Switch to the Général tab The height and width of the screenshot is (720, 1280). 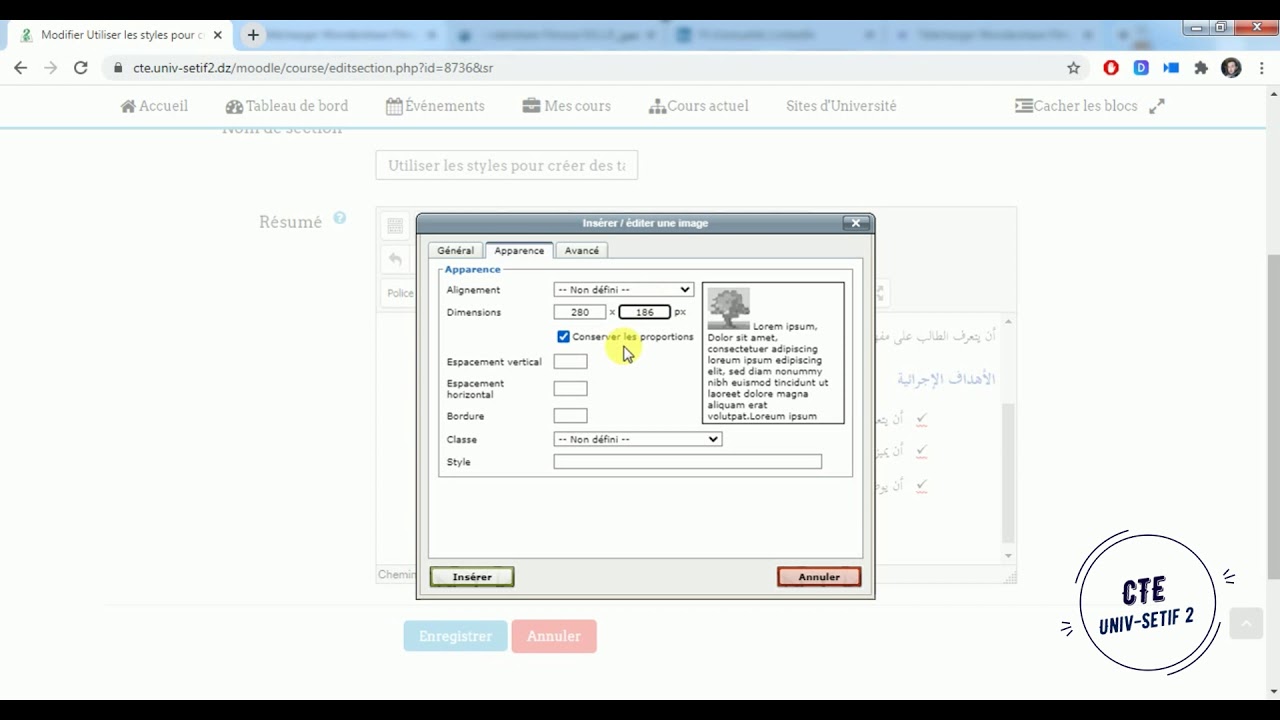click(455, 251)
